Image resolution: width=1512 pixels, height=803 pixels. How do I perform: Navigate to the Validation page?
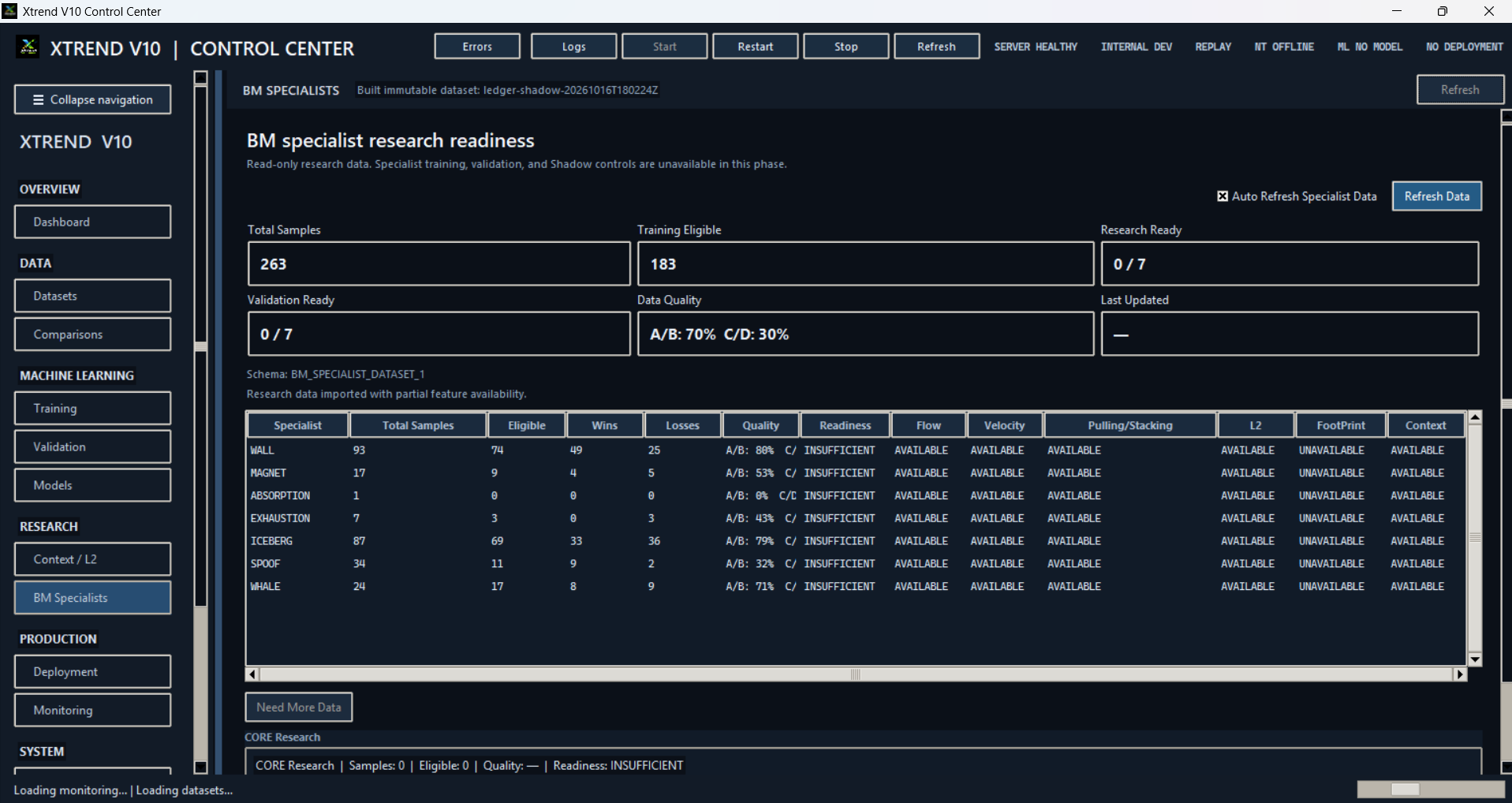[92, 446]
